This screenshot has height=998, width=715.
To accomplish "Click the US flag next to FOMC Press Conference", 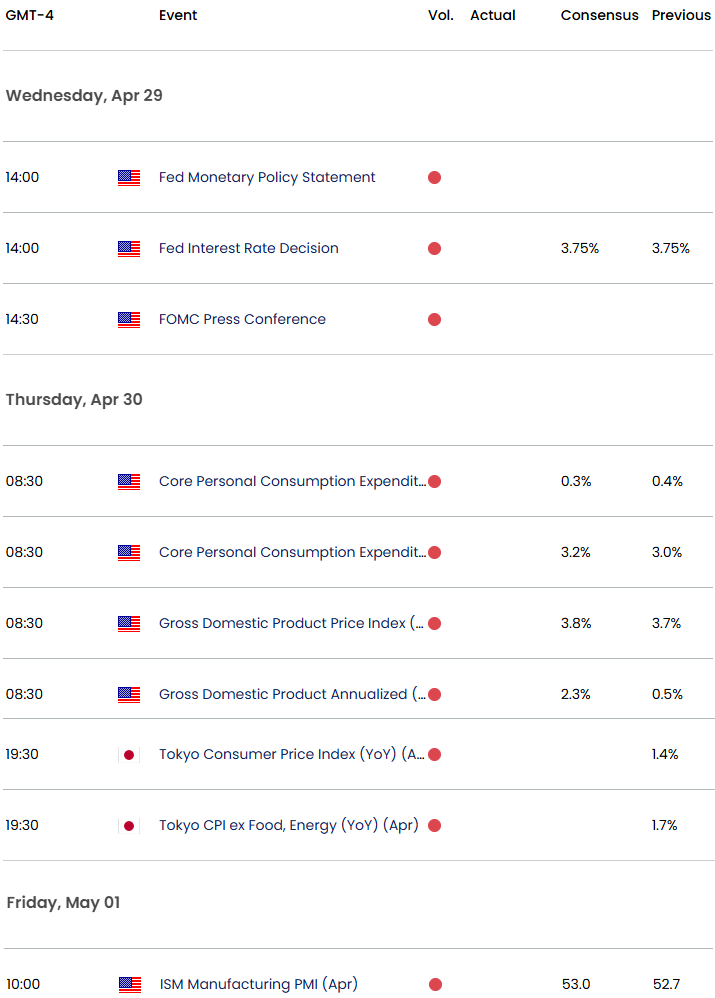I will (x=129, y=320).
